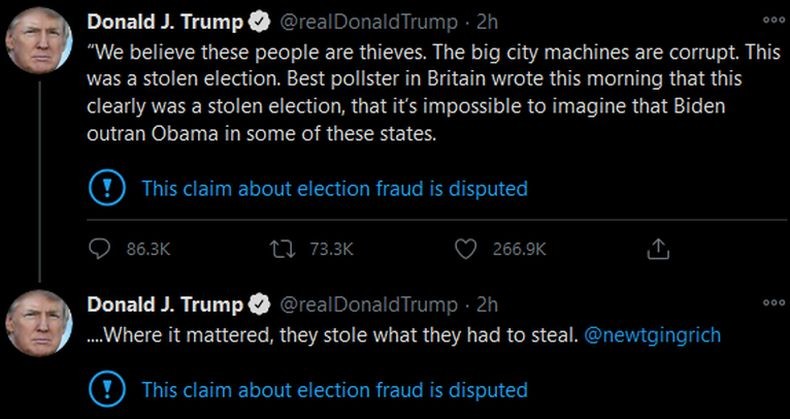Click verified badge on first tweet
The height and width of the screenshot is (419, 790).
pos(256,22)
